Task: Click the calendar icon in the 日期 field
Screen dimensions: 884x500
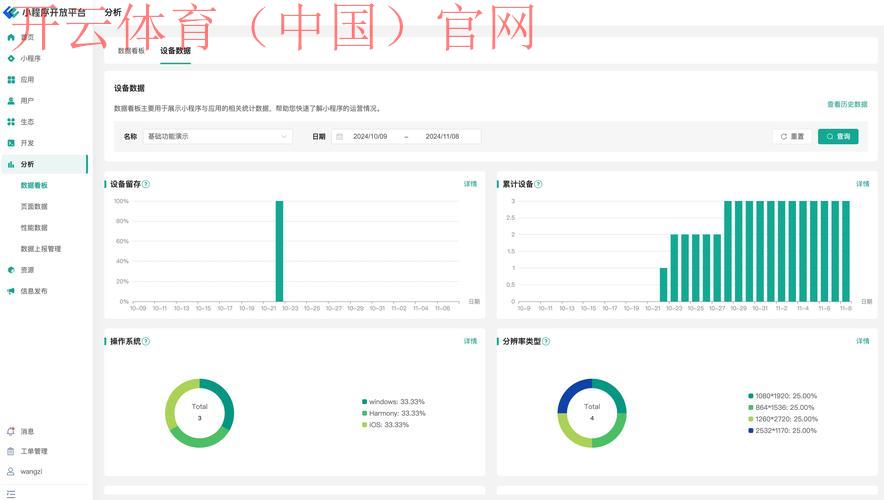Action: [x=339, y=136]
